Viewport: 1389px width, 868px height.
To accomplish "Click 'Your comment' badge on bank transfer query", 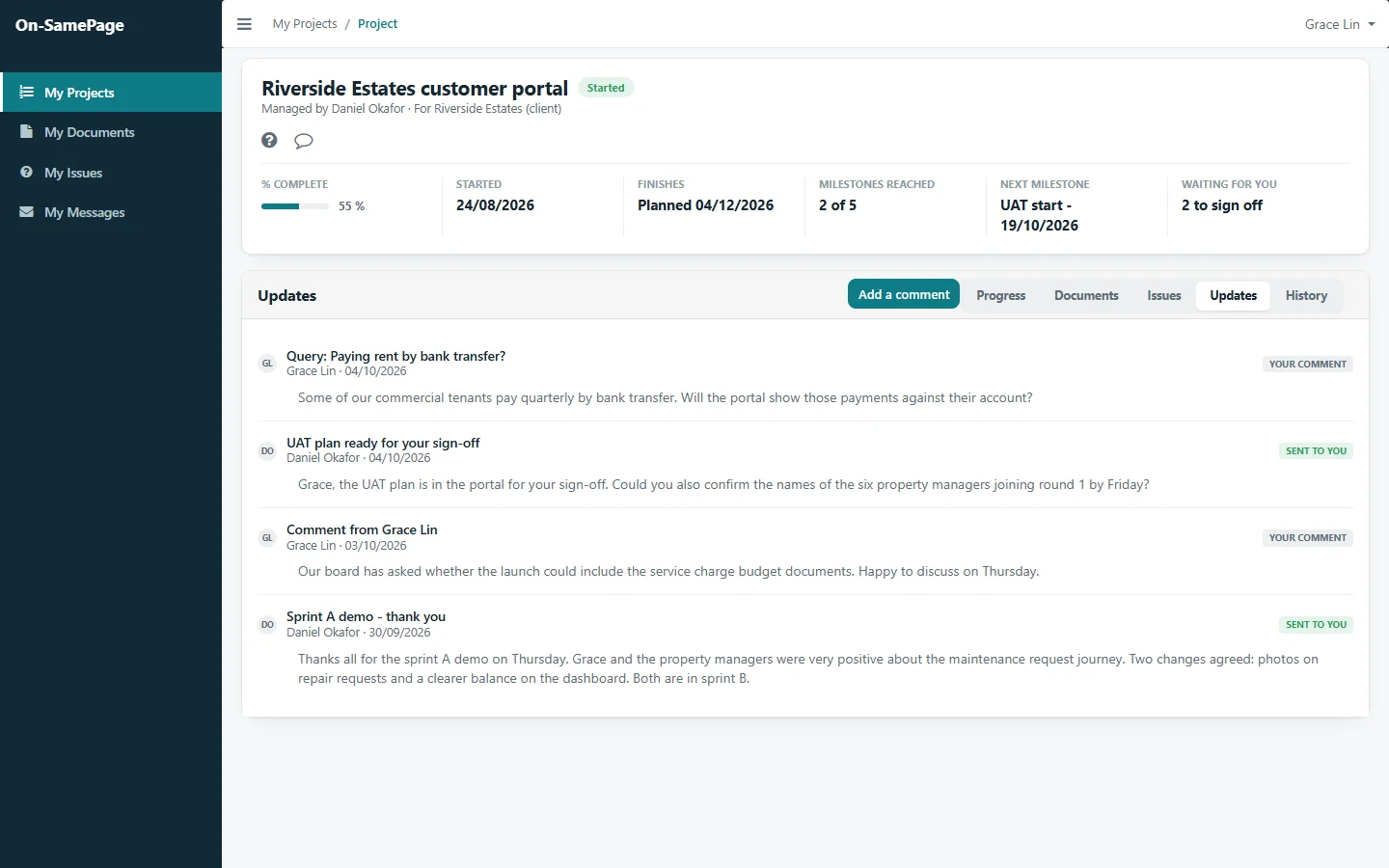I will 1308,364.
